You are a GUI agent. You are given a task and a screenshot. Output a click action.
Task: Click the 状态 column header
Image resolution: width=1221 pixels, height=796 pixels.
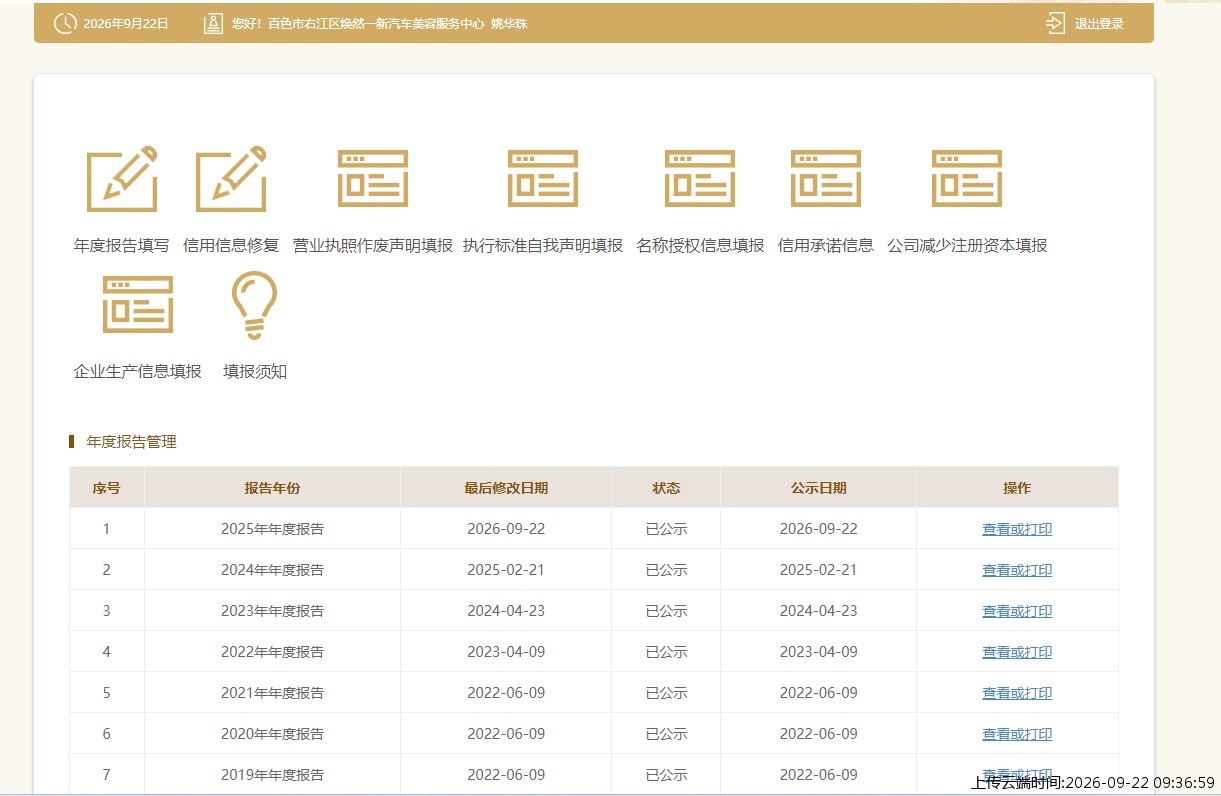click(666, 488)
